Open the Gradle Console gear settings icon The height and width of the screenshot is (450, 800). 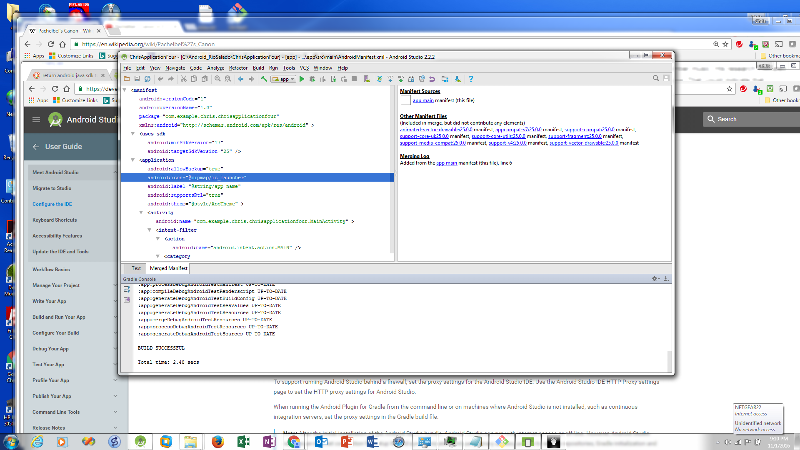click(x=655, y=279)
